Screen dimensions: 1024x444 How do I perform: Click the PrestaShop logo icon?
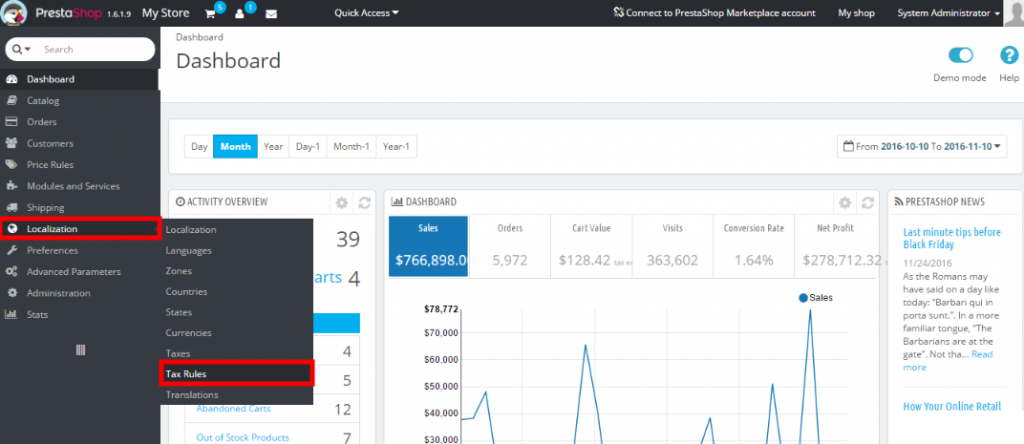coord(16,12)
